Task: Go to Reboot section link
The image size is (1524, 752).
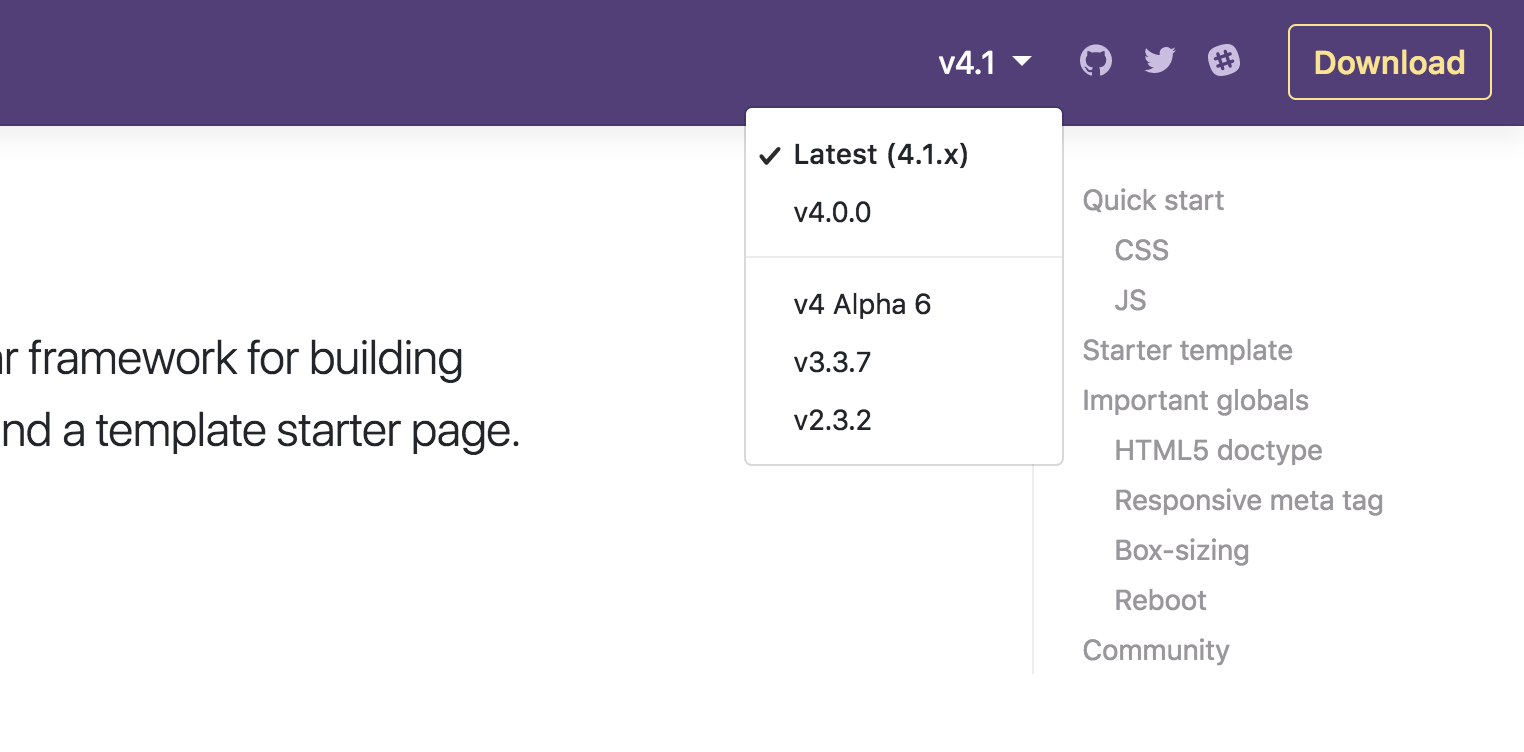Action: point(1160,600)
